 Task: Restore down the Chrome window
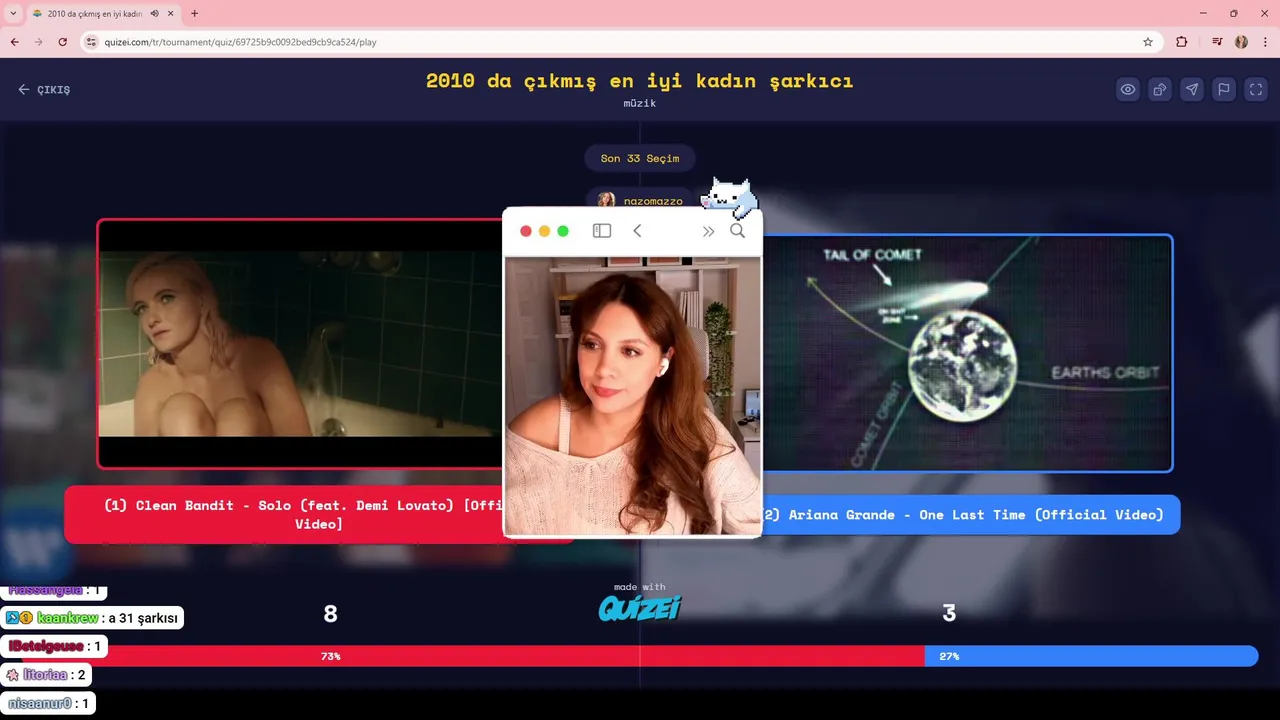[x=1233, y=13]
